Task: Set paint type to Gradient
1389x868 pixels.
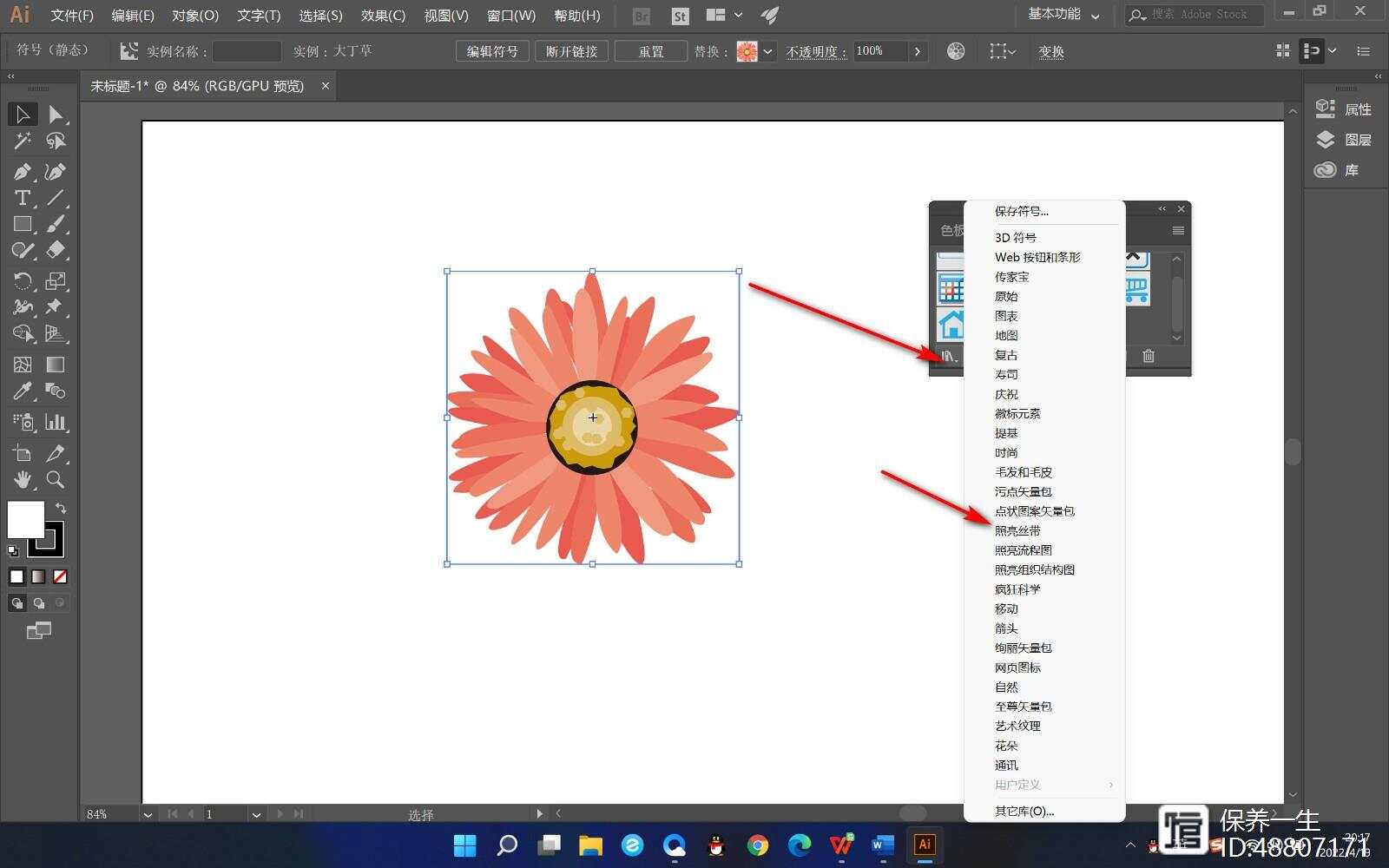Action: 38,576
